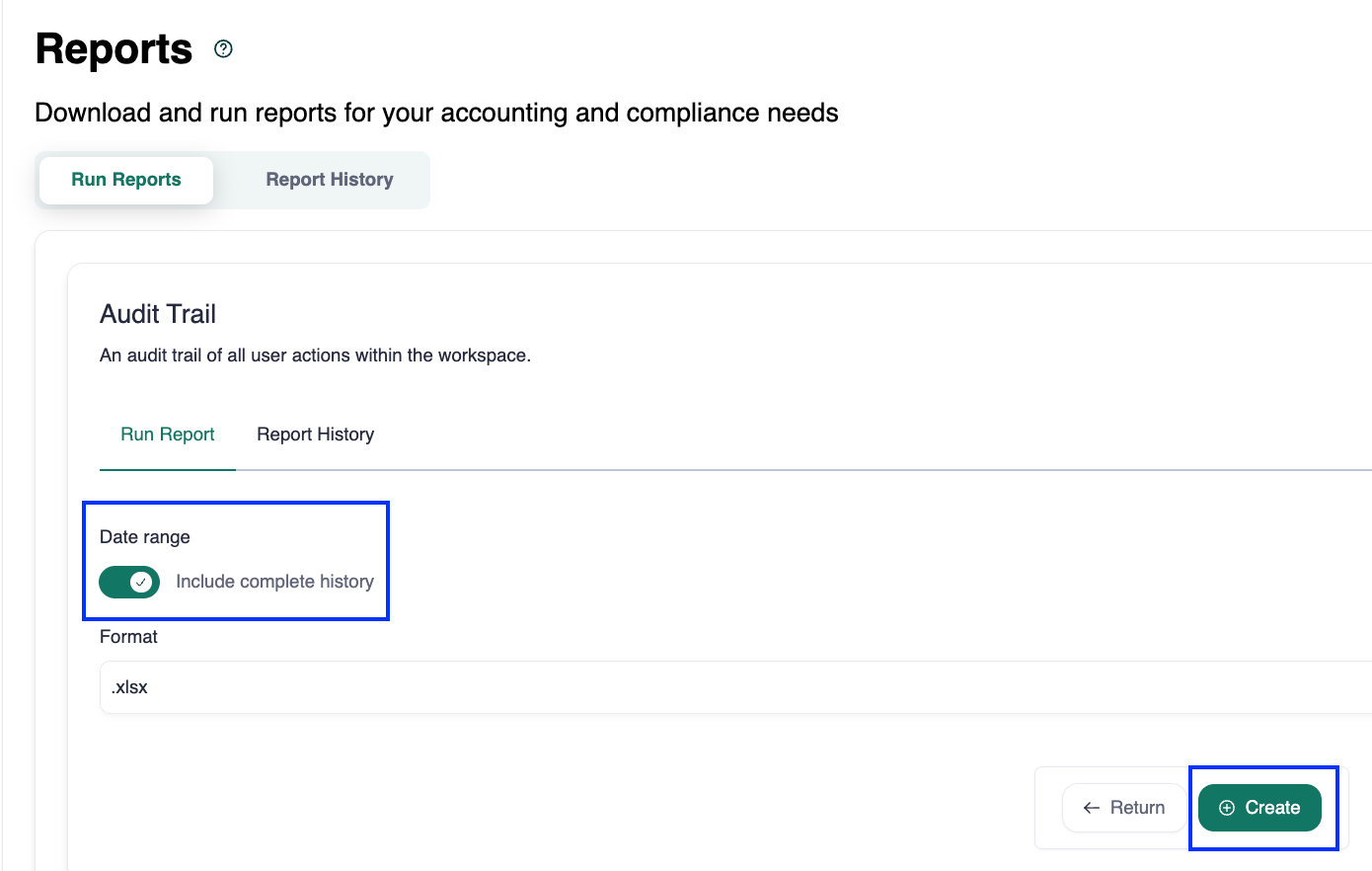This screenshot has width=1372, height=871.
Task: Click the 'Include complete history' label text
Action: click(x=274, y=582)
